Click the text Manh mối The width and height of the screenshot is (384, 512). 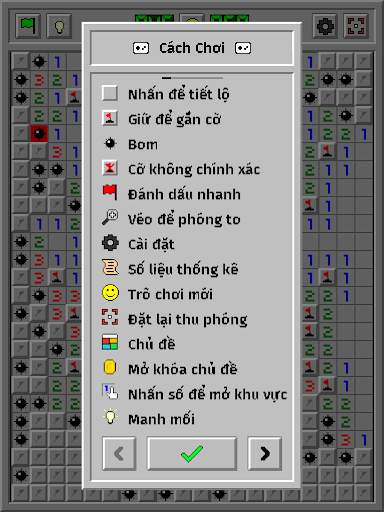click(161, 419)
